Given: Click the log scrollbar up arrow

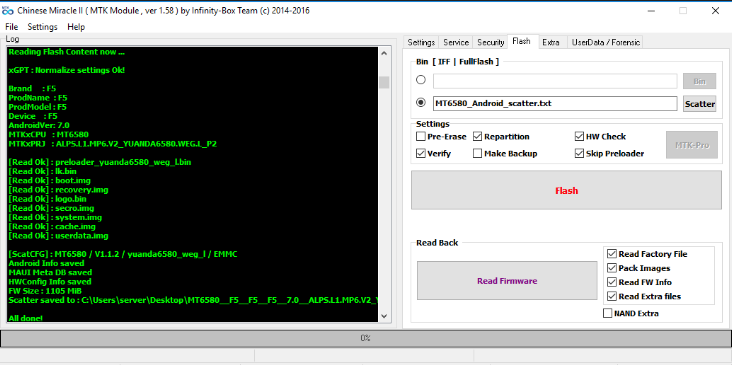Looking at the screenshot, I should (x=384, y=53).
